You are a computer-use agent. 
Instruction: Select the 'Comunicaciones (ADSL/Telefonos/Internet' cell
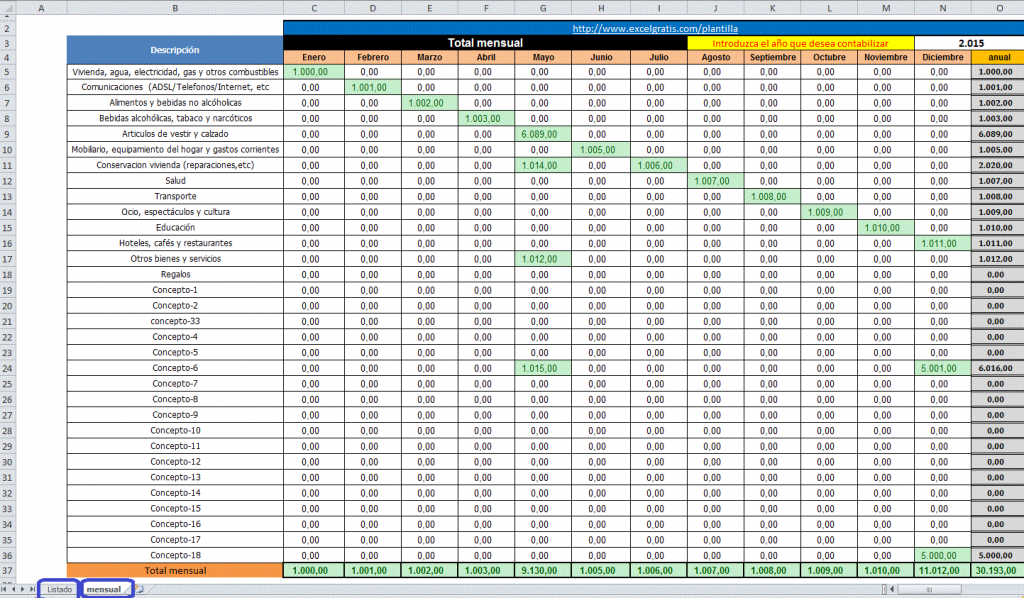click(175, 87)
